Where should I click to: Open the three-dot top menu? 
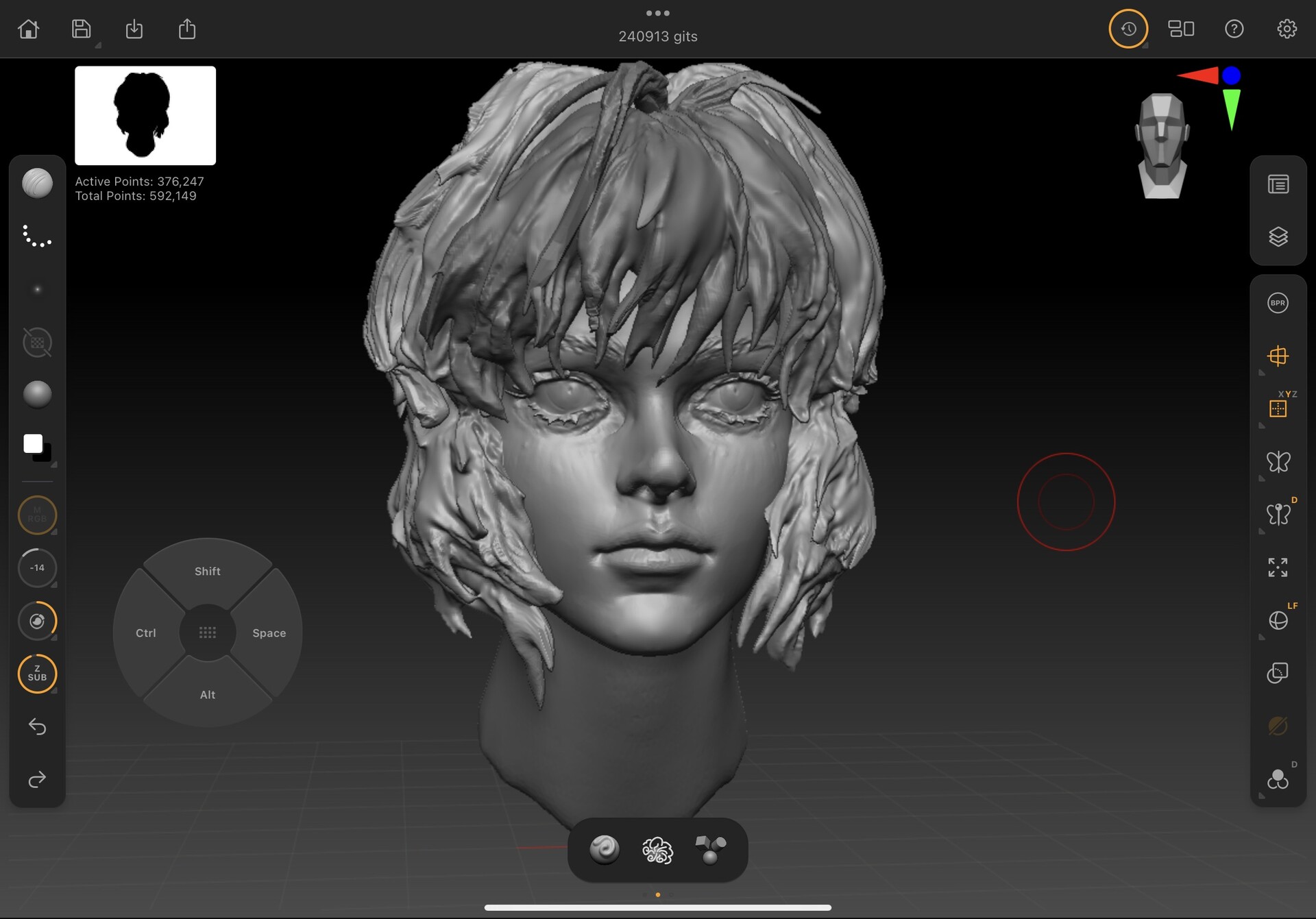point(657,13)
